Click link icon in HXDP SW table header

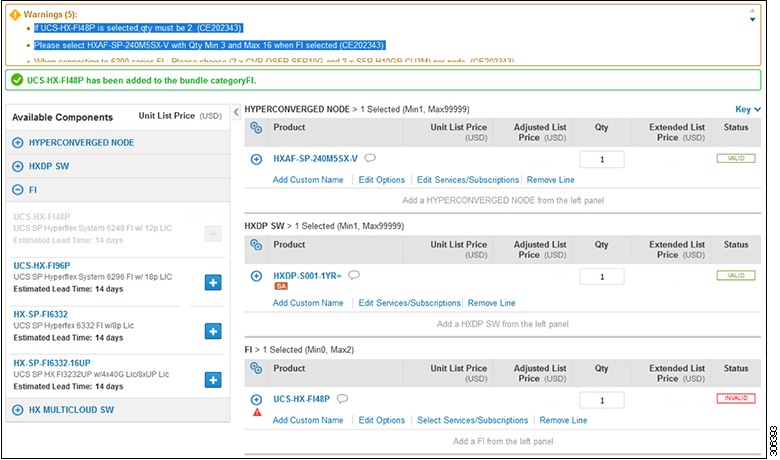point(256,245)
